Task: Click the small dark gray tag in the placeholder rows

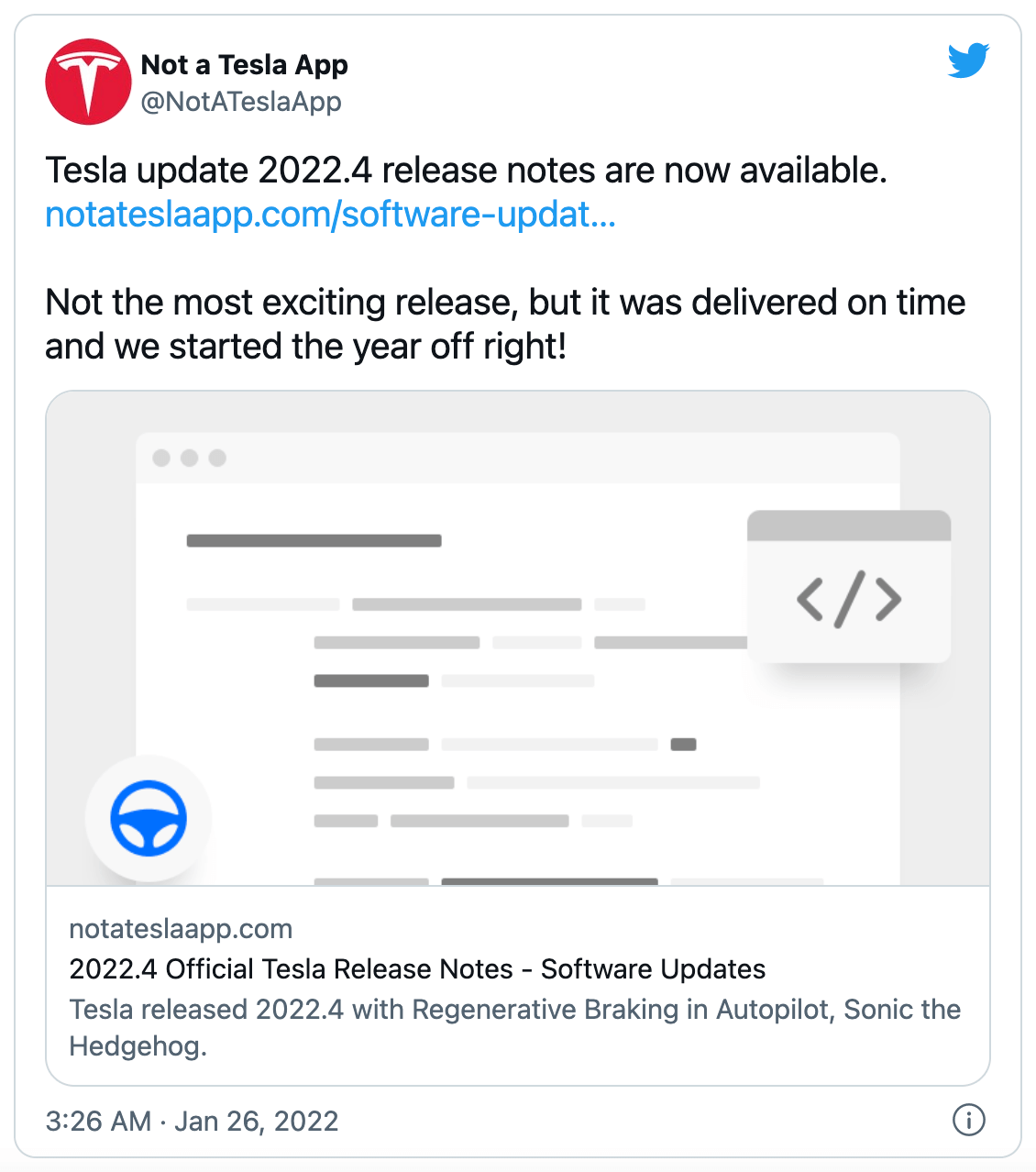Action: click(x=683, y=745)
